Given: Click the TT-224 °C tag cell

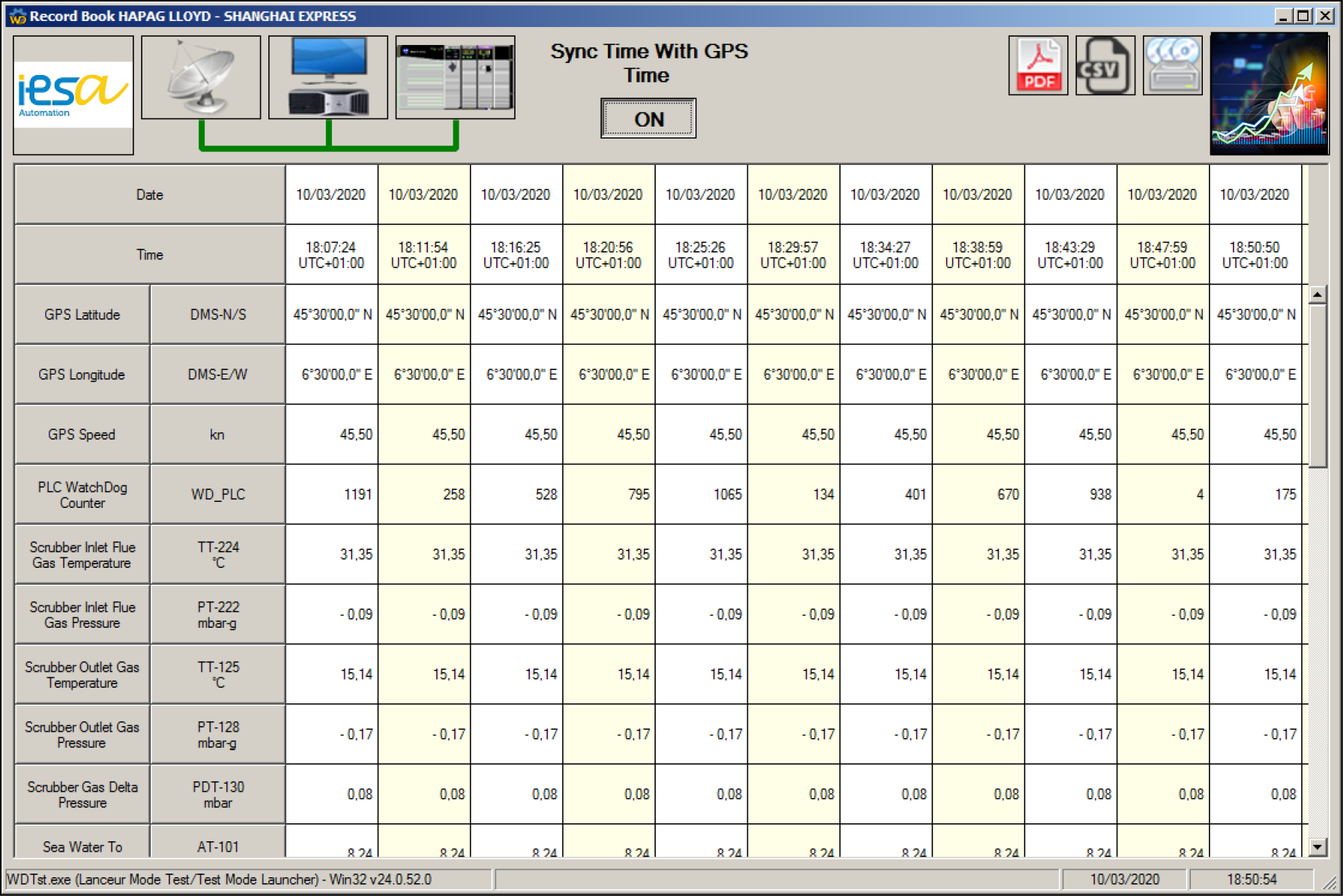Looking at the screenshot, I should click(218, 554).
